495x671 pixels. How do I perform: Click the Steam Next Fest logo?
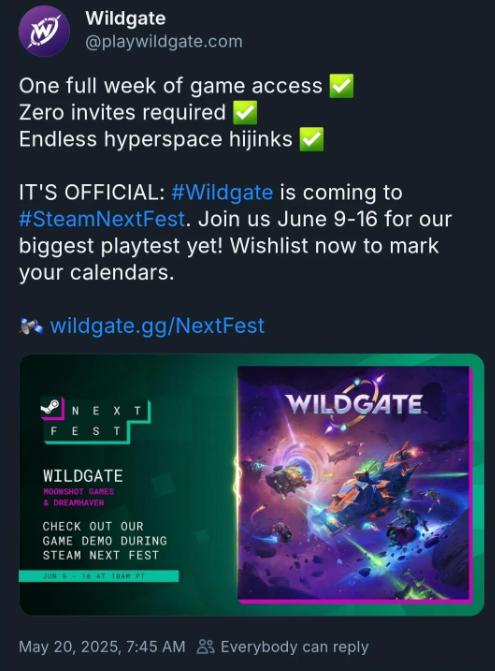click(x=96, y=420)
